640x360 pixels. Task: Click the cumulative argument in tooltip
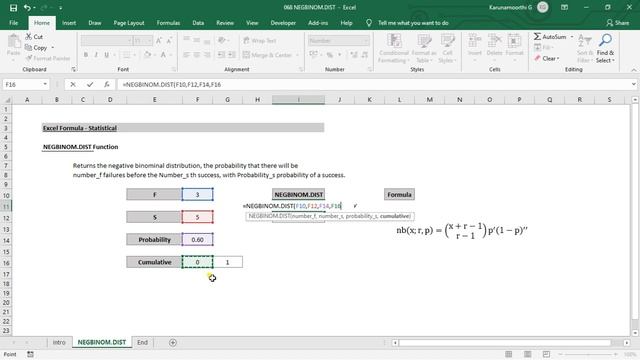pos(394,216)
